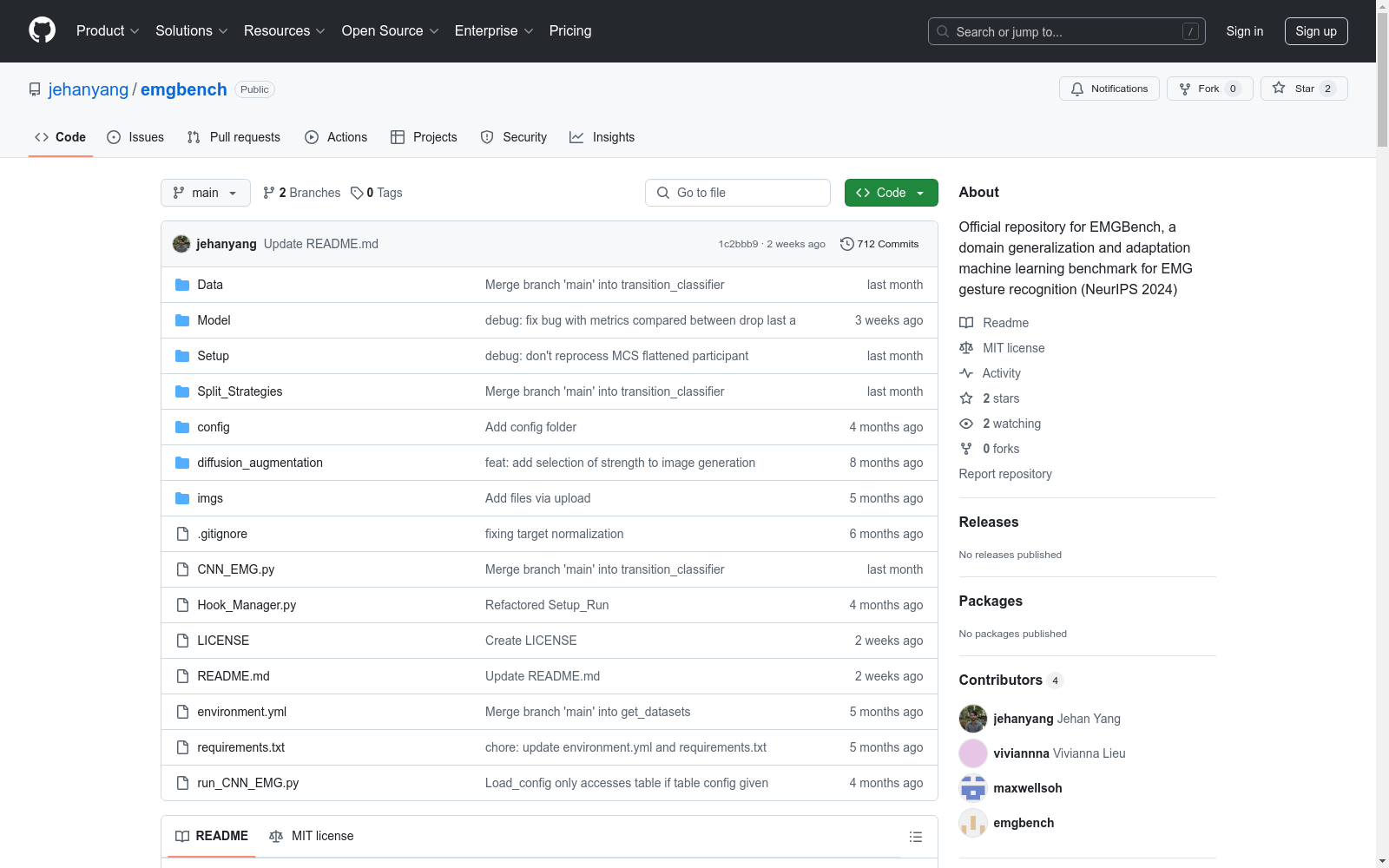The image size is (1389, 868).
Task: Open the environment.yml file
Action: pyautogui.click(x=242, y=712)
